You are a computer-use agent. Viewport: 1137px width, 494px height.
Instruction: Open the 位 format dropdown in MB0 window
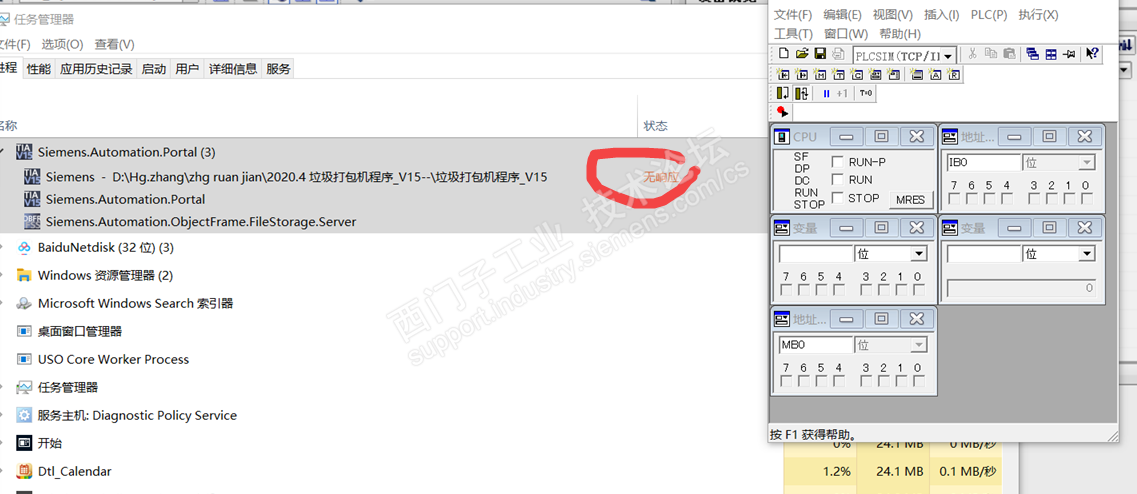click(919, 345)
